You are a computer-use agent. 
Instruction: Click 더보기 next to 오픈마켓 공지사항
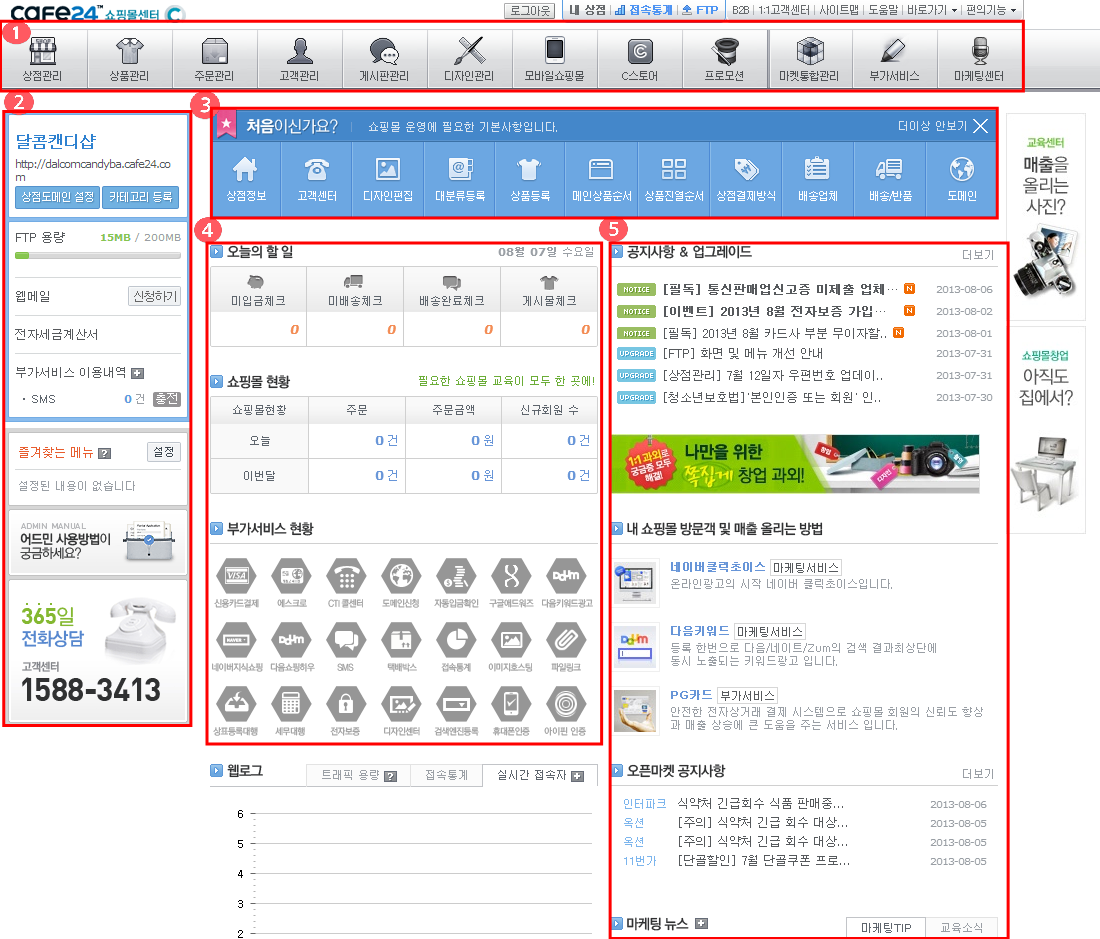[x=978, y=774]
